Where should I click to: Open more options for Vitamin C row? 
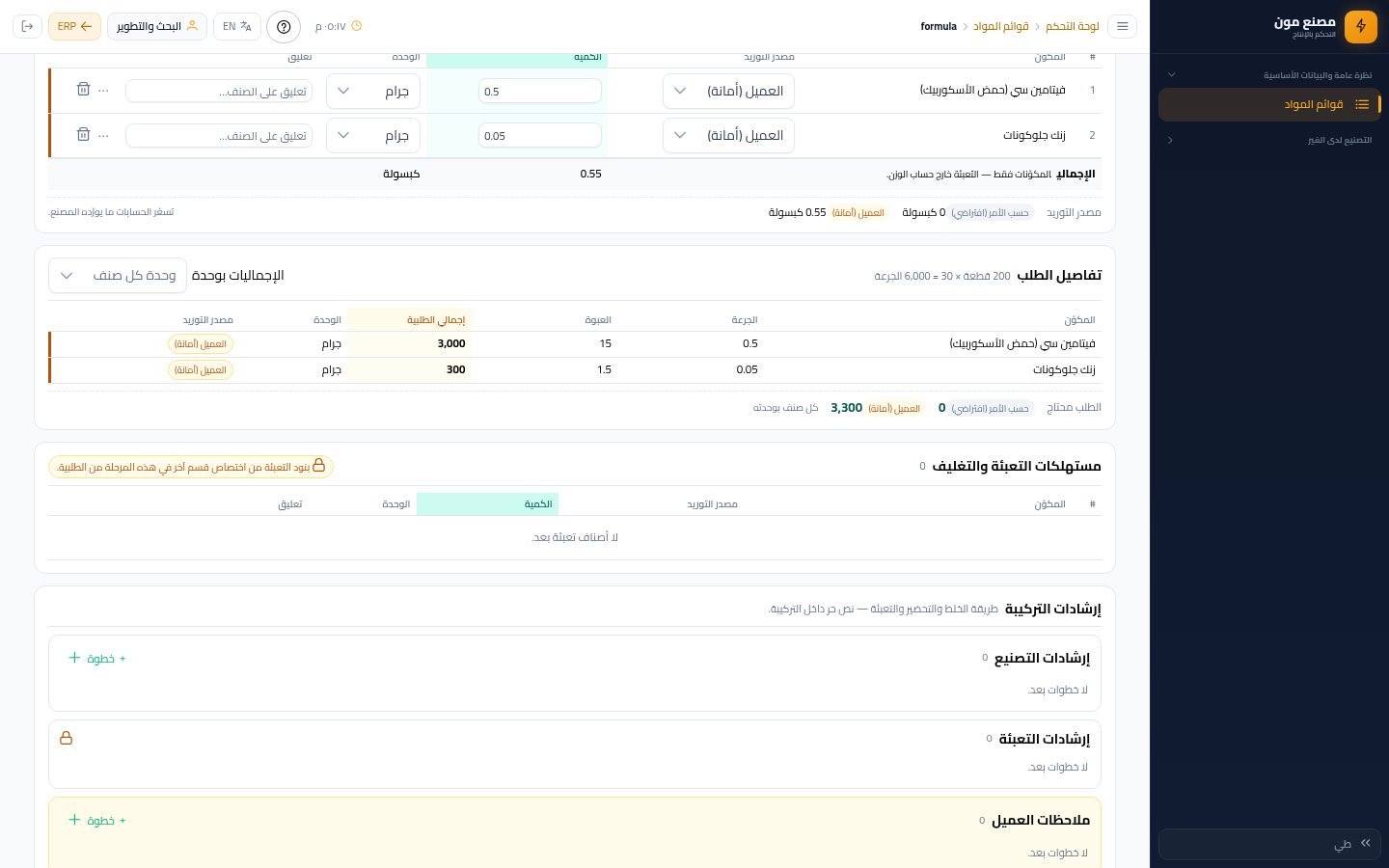pyautogui.click(x=104, y=90)
